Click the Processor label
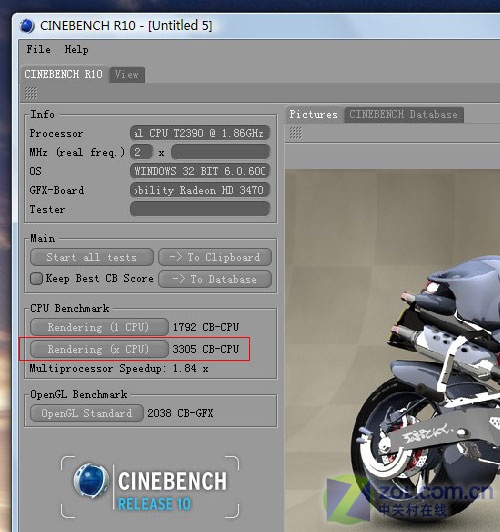 coord(56,133)
